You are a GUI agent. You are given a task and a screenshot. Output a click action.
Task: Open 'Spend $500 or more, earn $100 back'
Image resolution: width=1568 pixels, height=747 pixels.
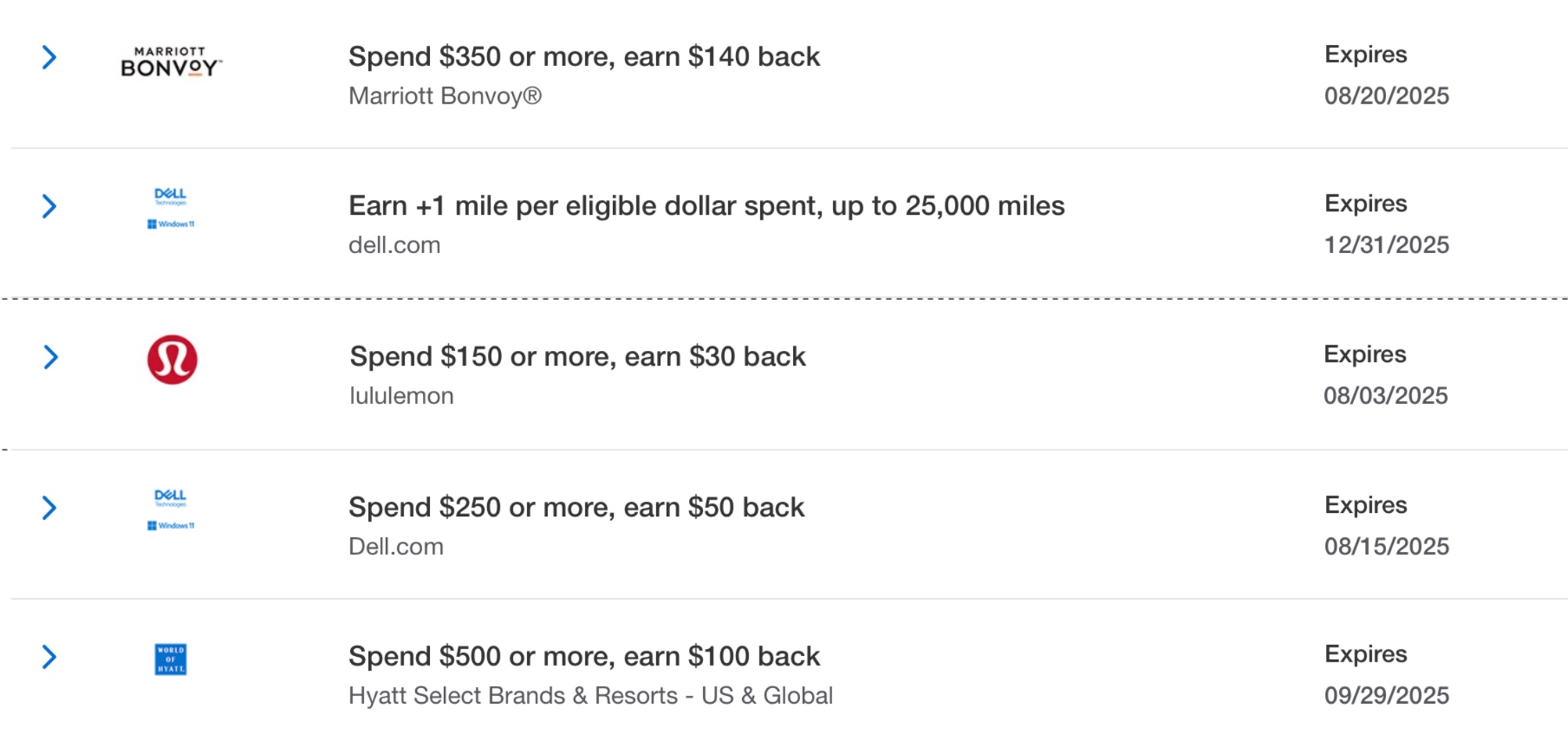[583, 656]
